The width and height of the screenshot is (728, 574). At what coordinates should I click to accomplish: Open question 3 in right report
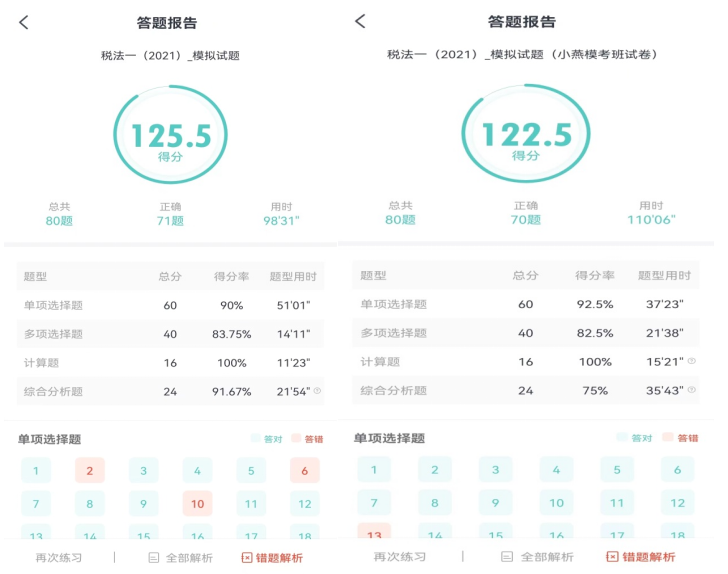coord(495,470)
